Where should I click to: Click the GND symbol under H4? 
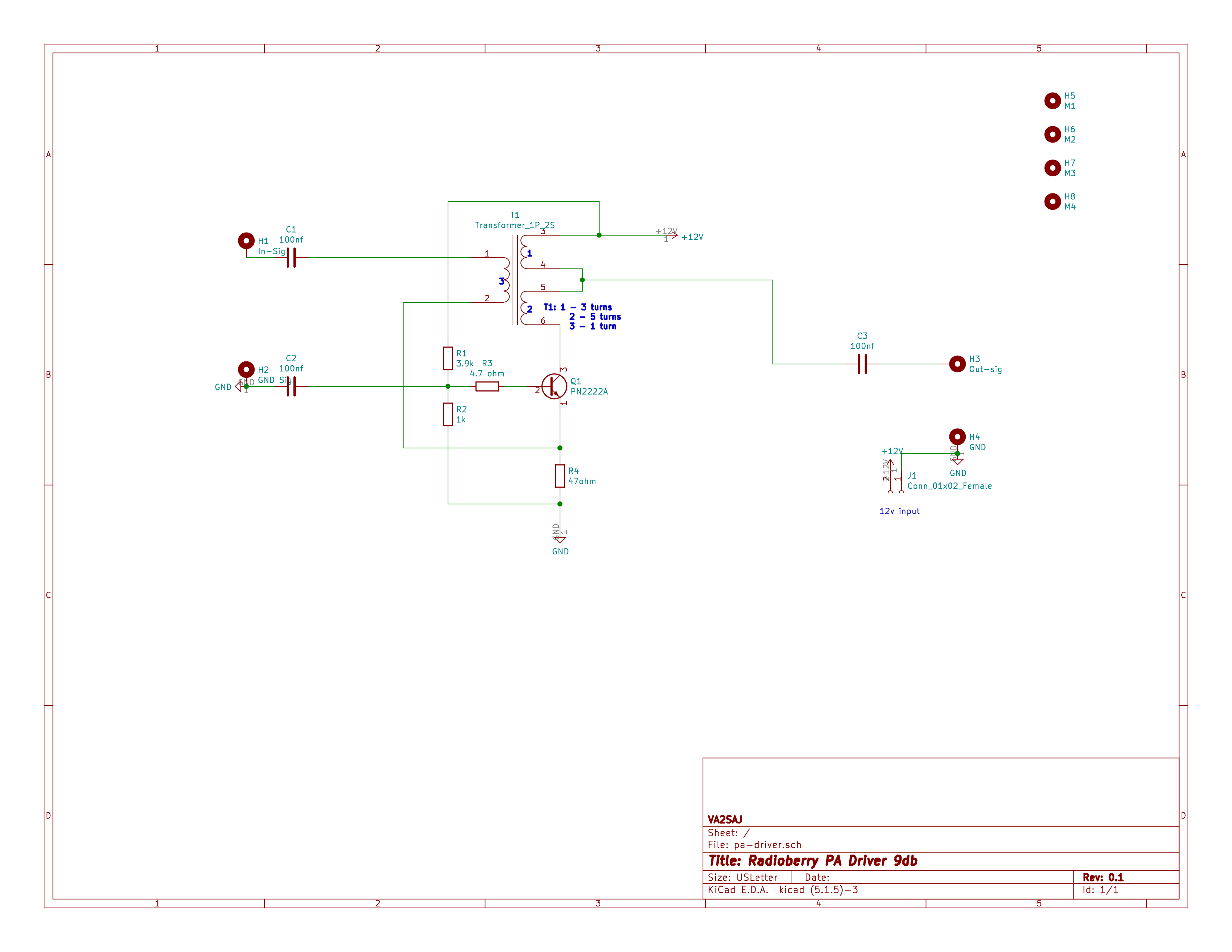957,459
